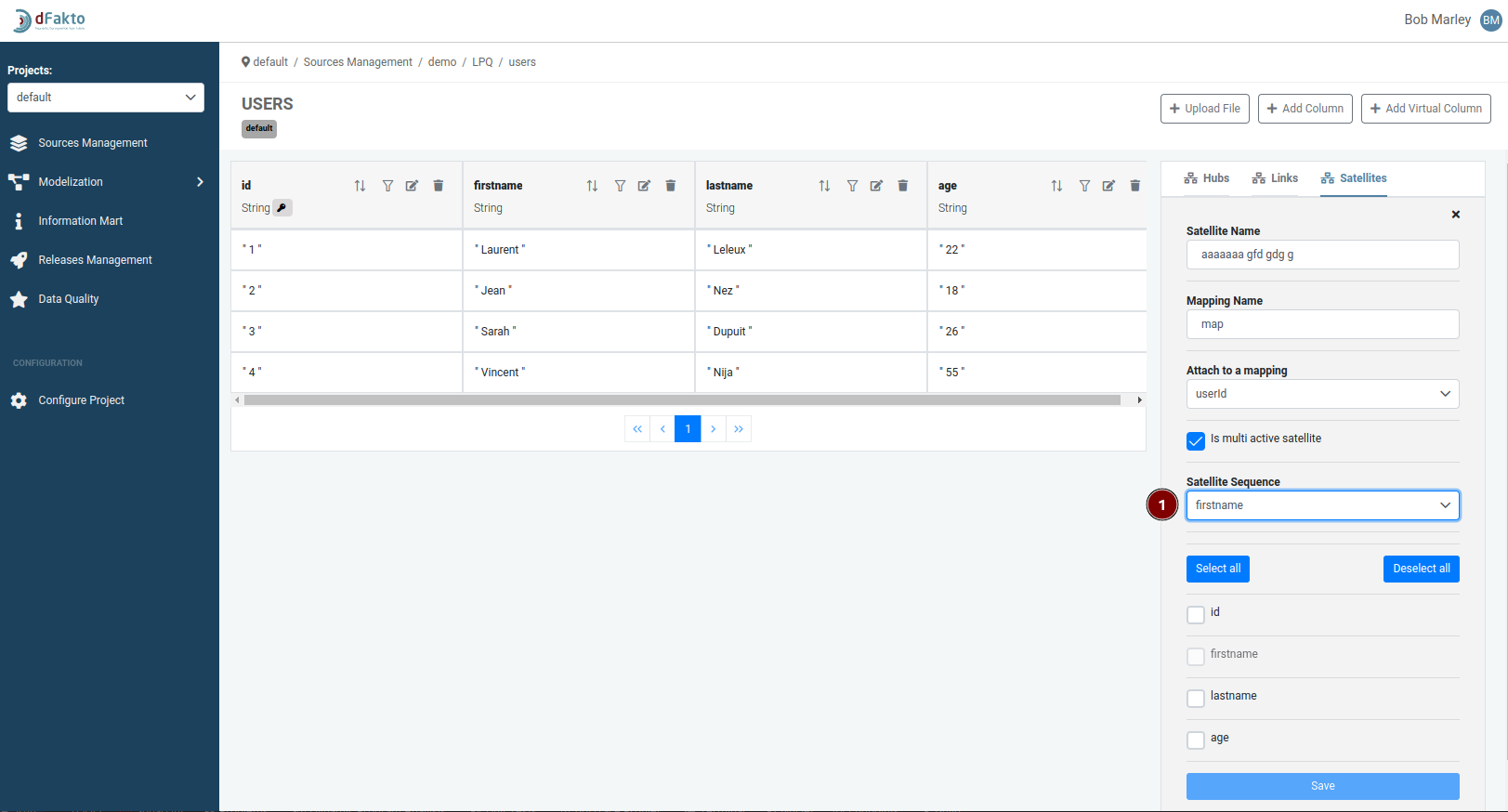This screenshot has height=812, width=1508.
Task: Save the satellite
Action: pos(1322,786)
